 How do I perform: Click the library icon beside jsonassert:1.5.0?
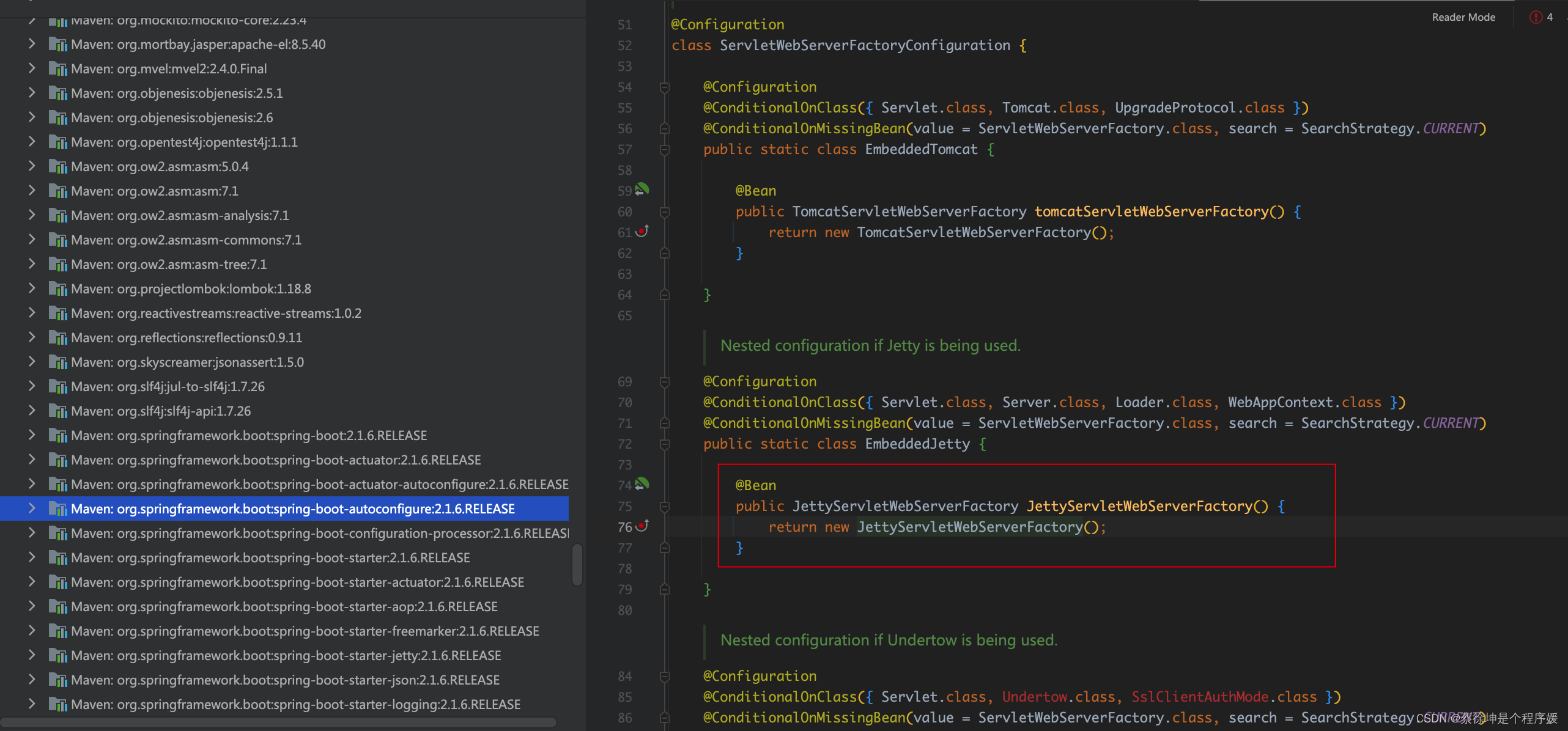58,362
